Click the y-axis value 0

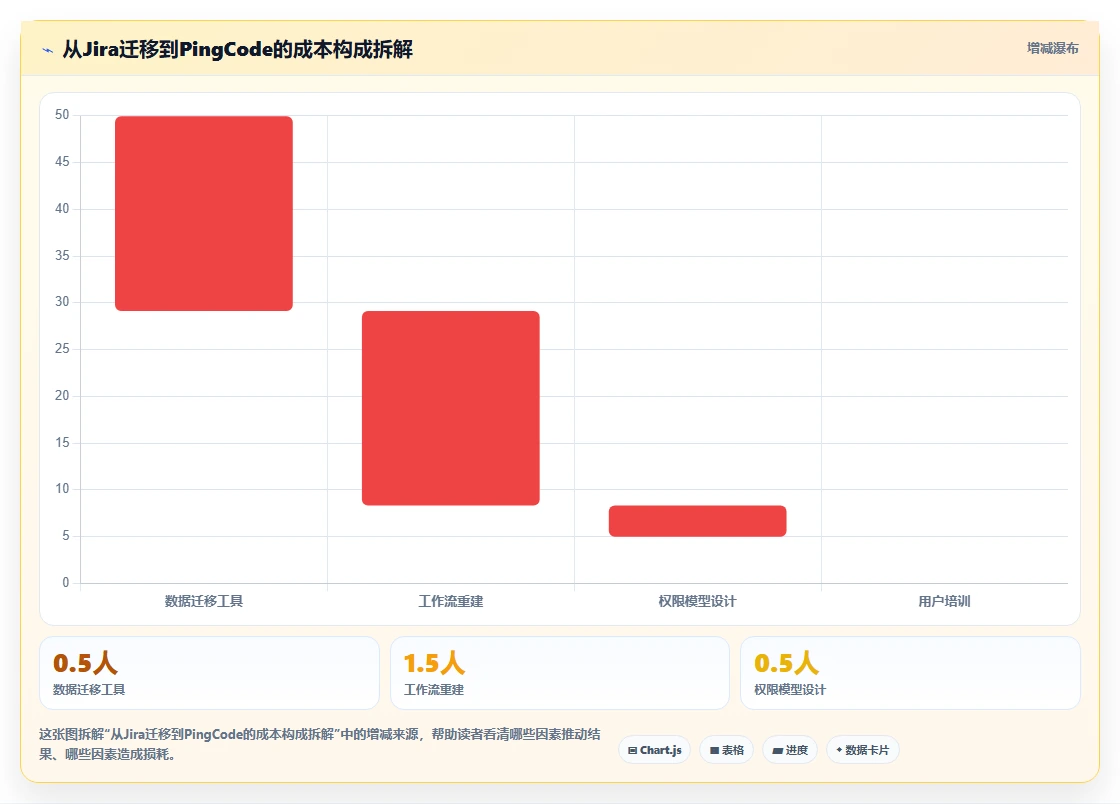[66, 583]
